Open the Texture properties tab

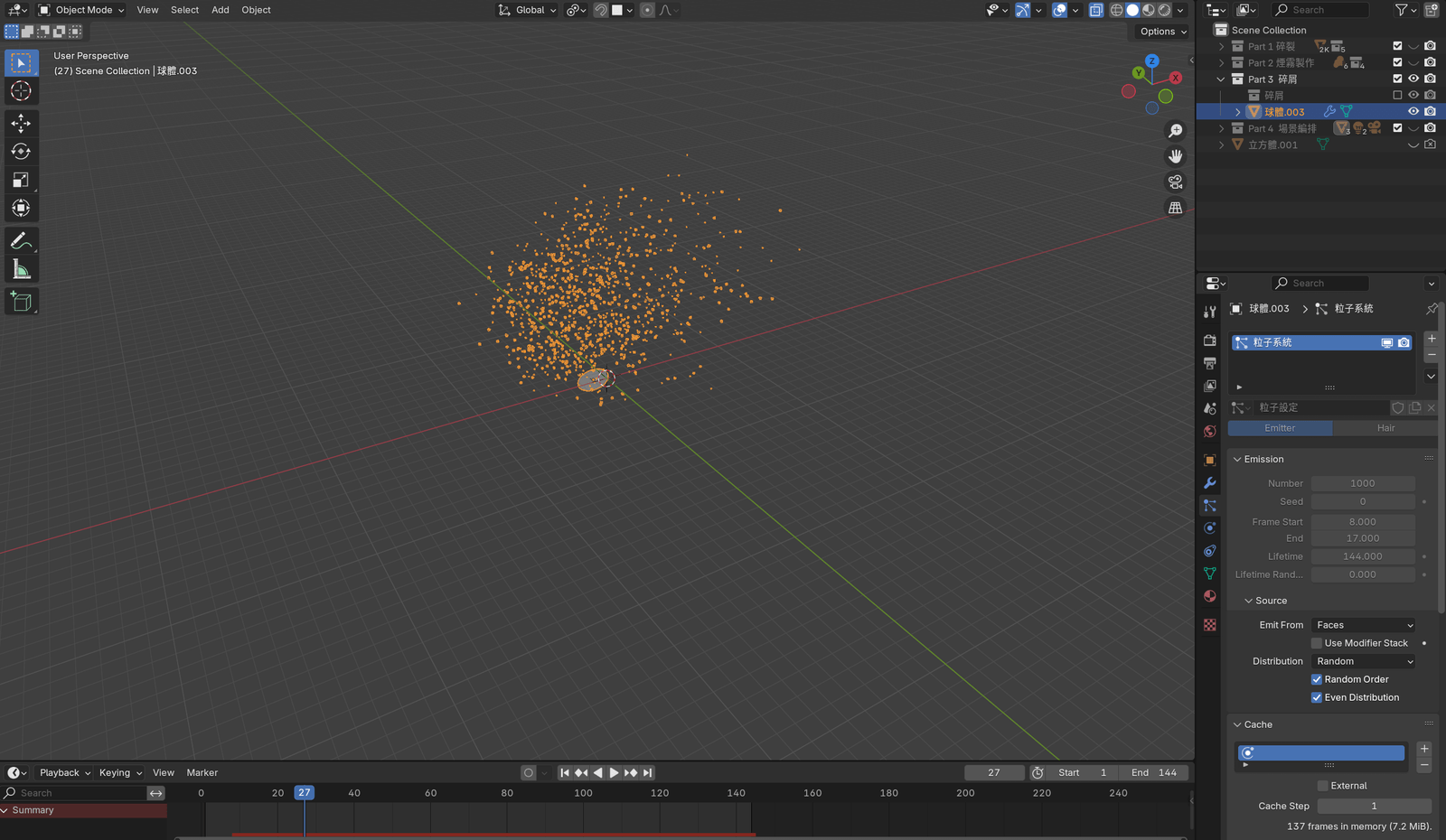pos(1210,624)
